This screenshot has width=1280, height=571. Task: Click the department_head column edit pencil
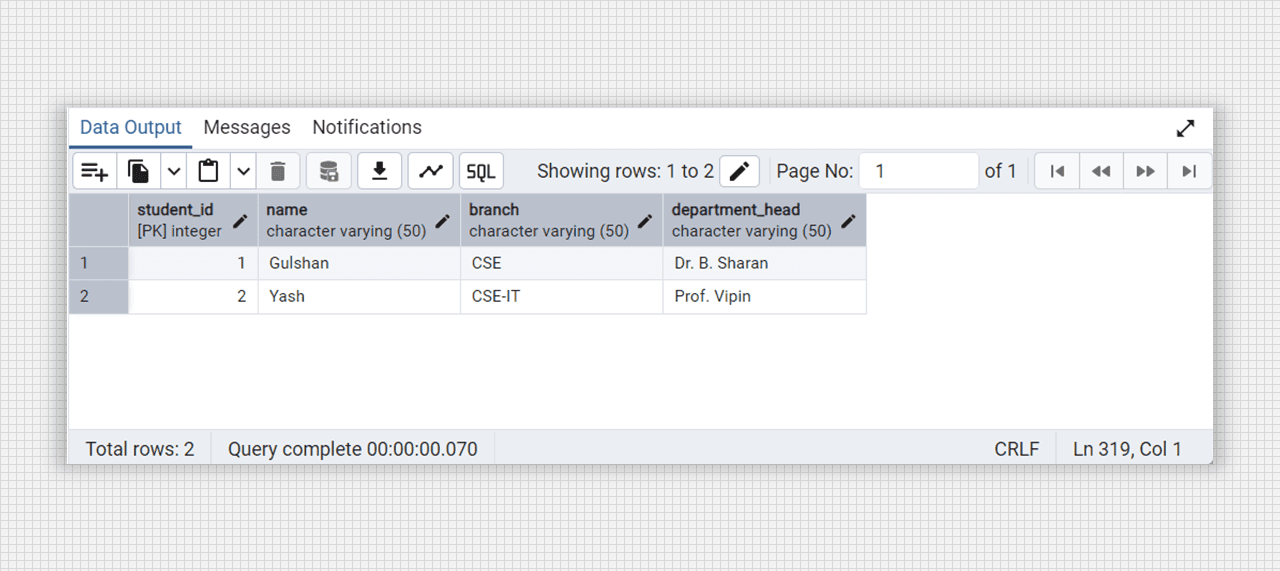(848, 221)
